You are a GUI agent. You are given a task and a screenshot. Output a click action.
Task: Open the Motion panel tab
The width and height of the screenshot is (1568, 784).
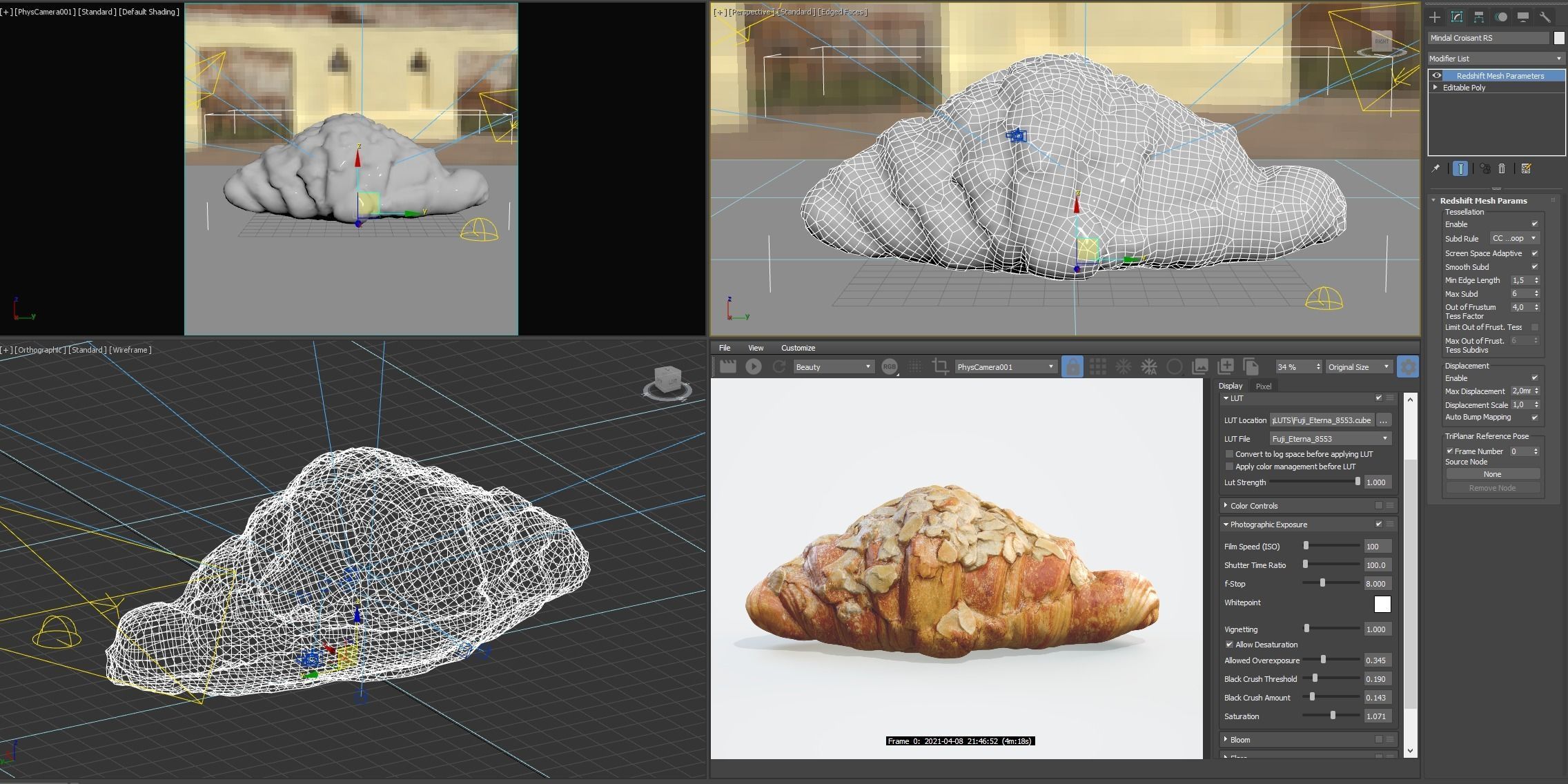(1501, 17)
